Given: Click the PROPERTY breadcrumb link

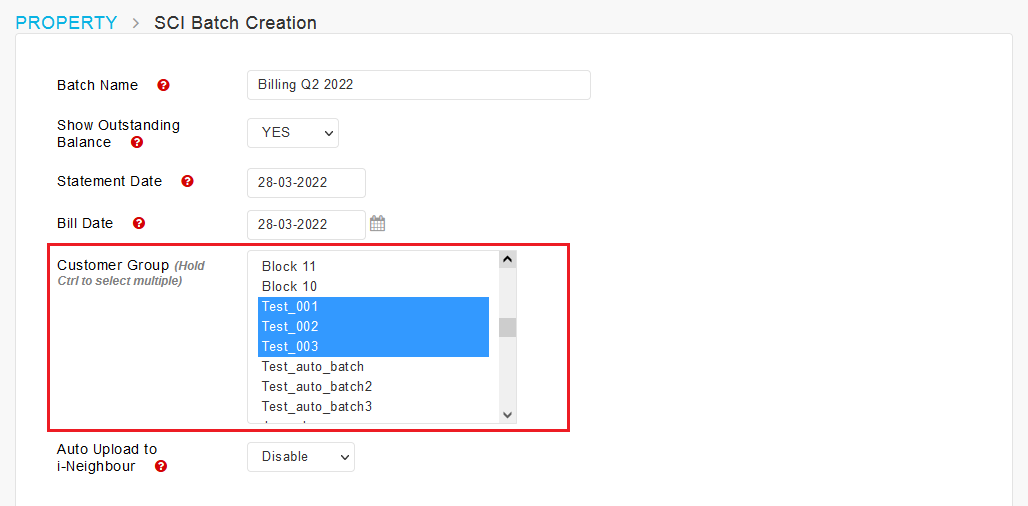Looking at the screenshot, I should 66,23.
